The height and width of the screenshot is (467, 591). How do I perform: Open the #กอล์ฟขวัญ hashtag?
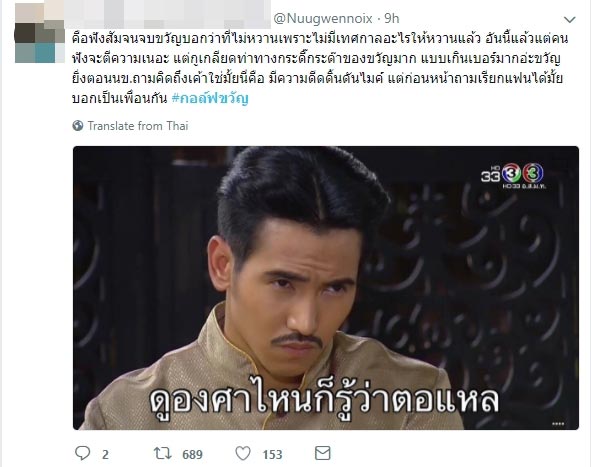pyautogui.click(x=210, y=98)
